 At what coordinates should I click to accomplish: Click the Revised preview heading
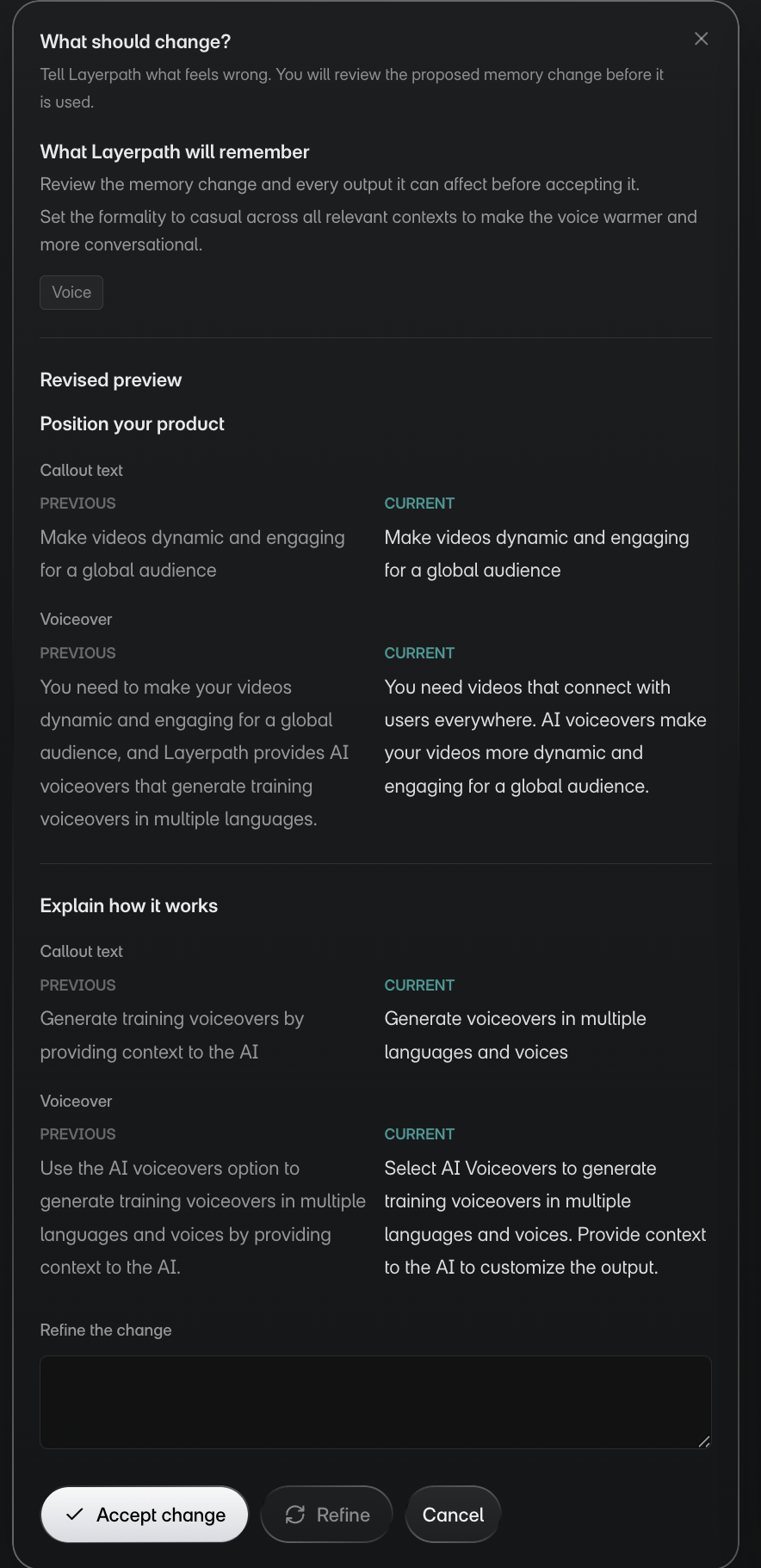111,380
